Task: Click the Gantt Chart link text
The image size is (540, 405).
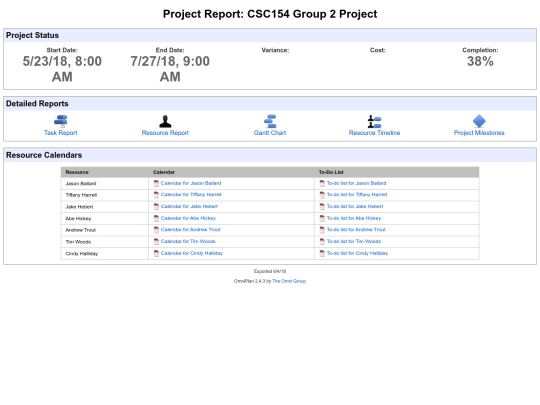Action: pyautogui.click(x=270, y=133)
